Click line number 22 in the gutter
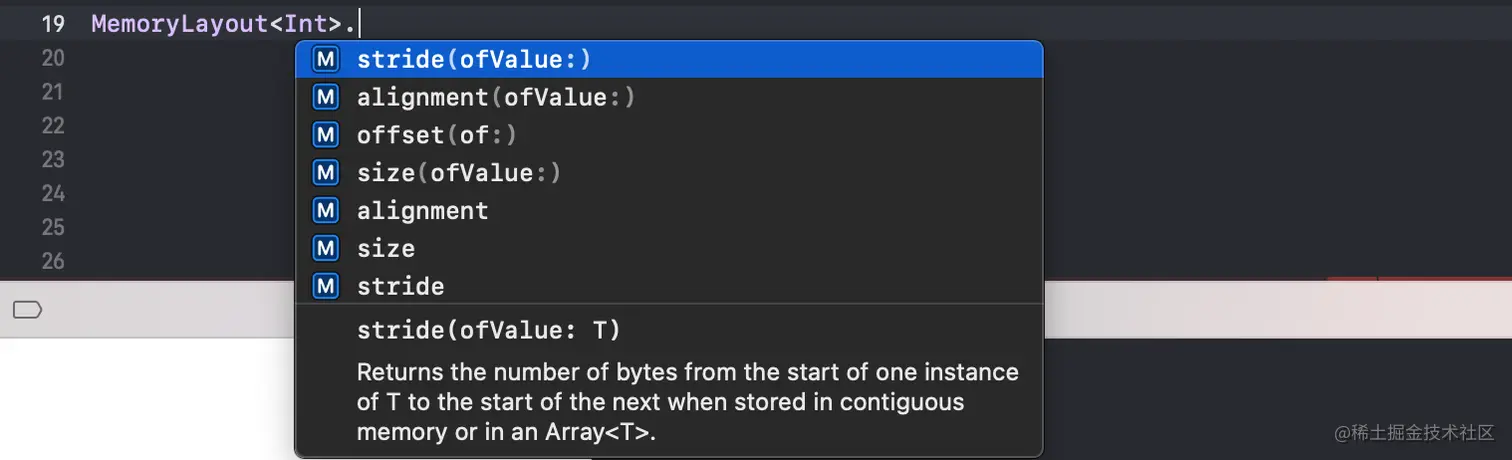 pos(53,125)
